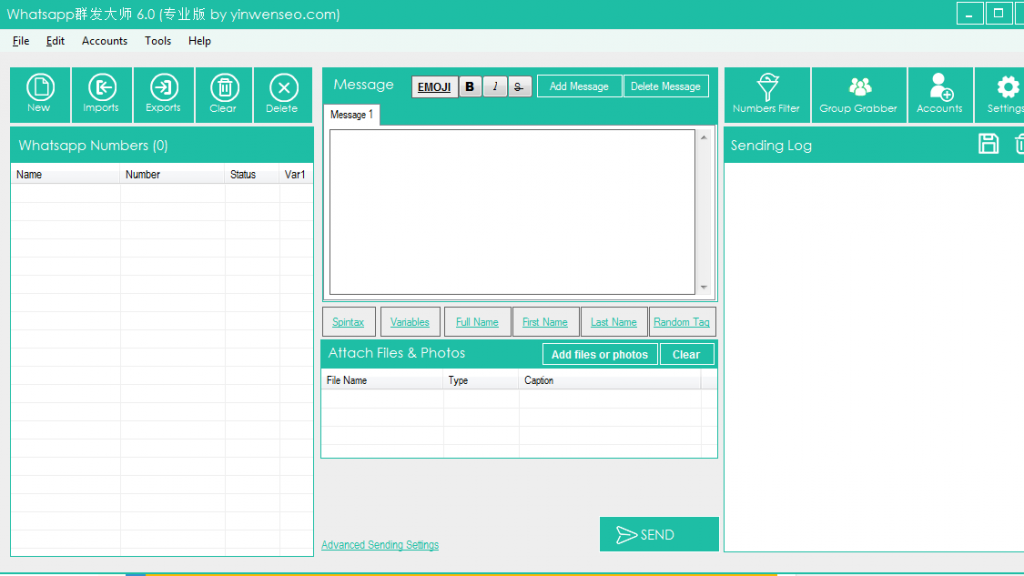Toggle strikethrough formatting
The image size is (1024, 576).
coord(519,87)
